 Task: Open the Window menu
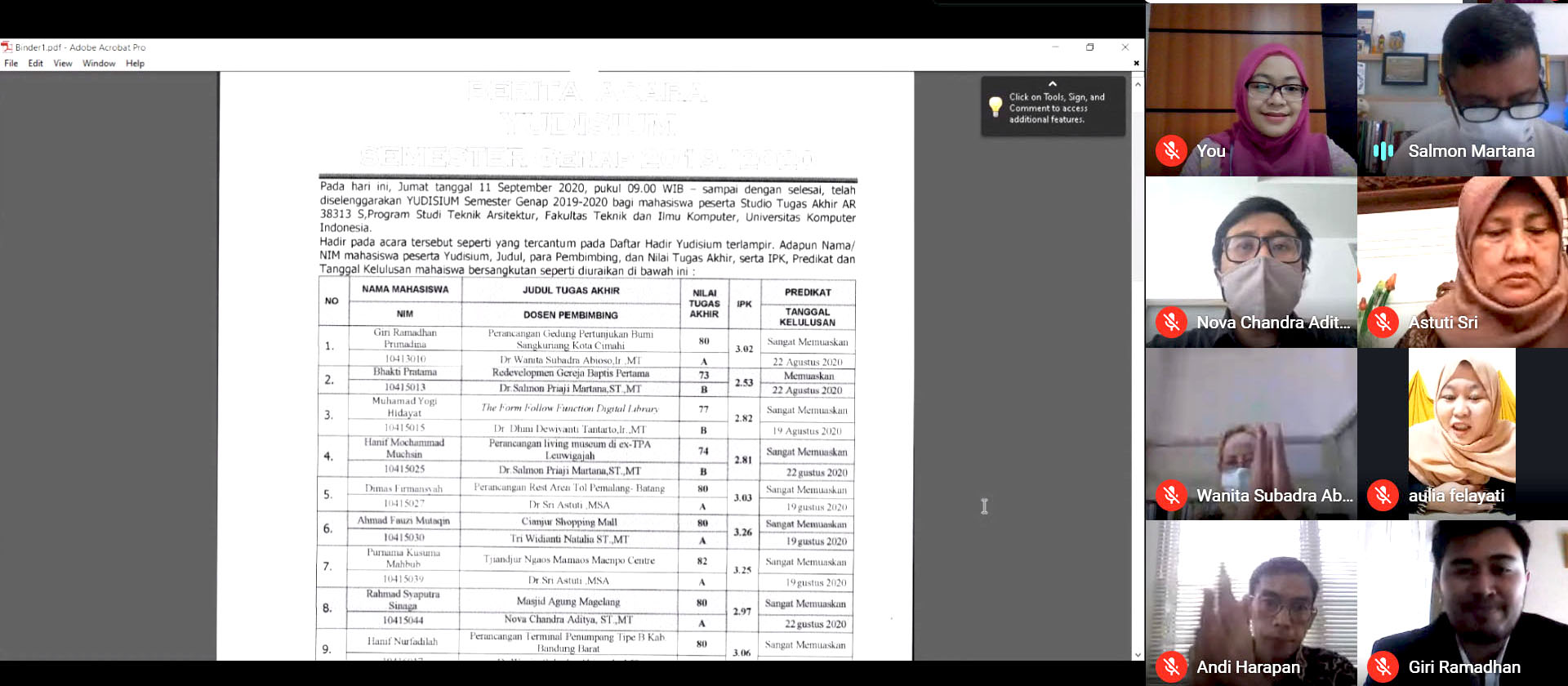pyautogui.click(x=99, y=64)
